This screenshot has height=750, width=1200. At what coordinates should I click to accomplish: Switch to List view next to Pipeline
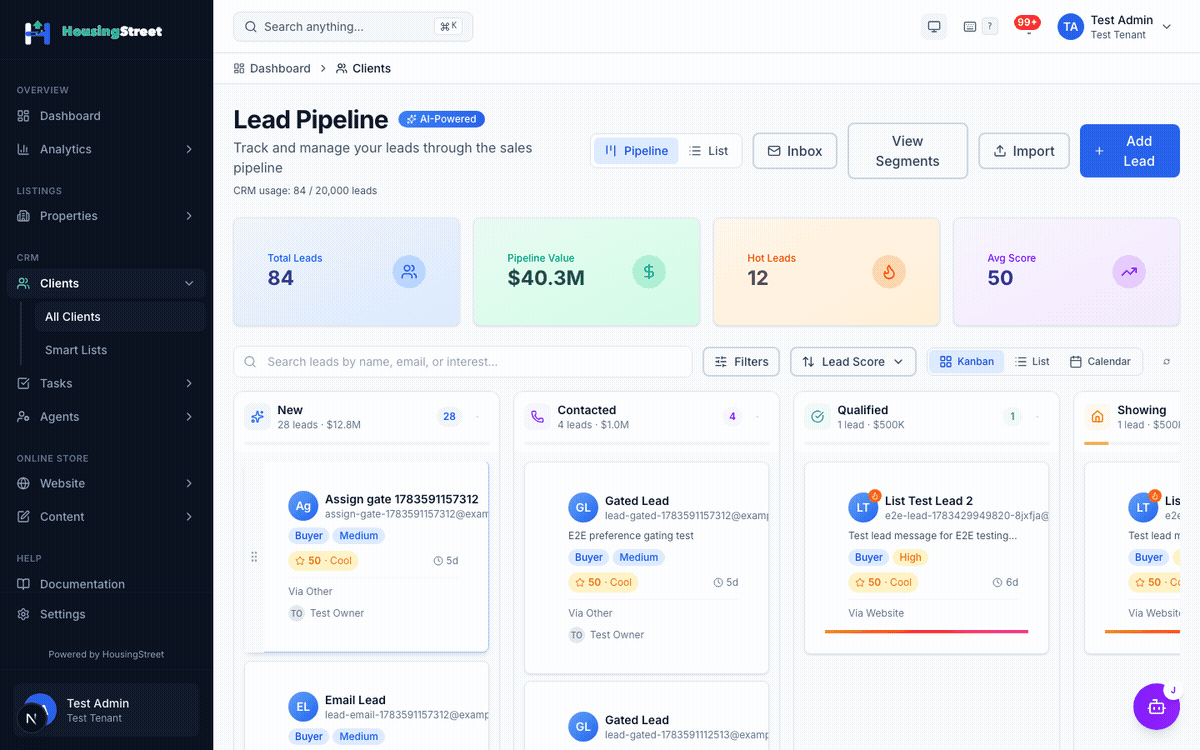pos(709,151)
